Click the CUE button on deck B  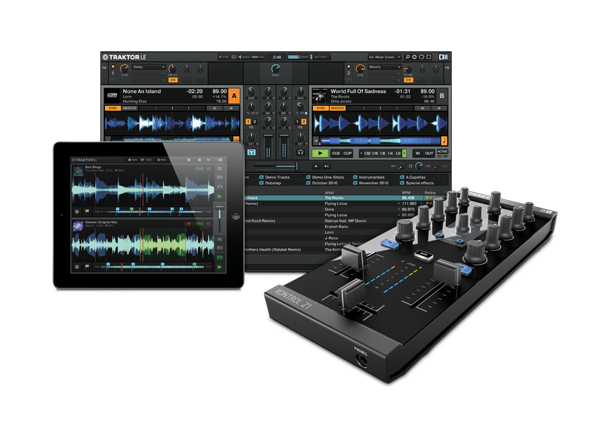coord(336,153)
